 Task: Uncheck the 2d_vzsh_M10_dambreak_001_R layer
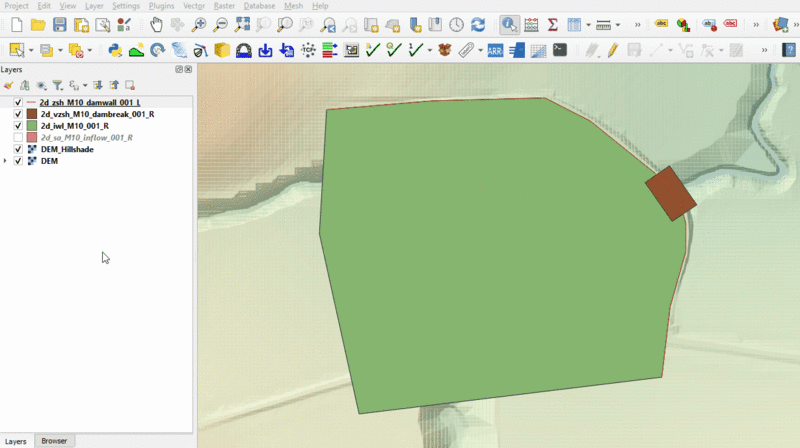[18, 115]
